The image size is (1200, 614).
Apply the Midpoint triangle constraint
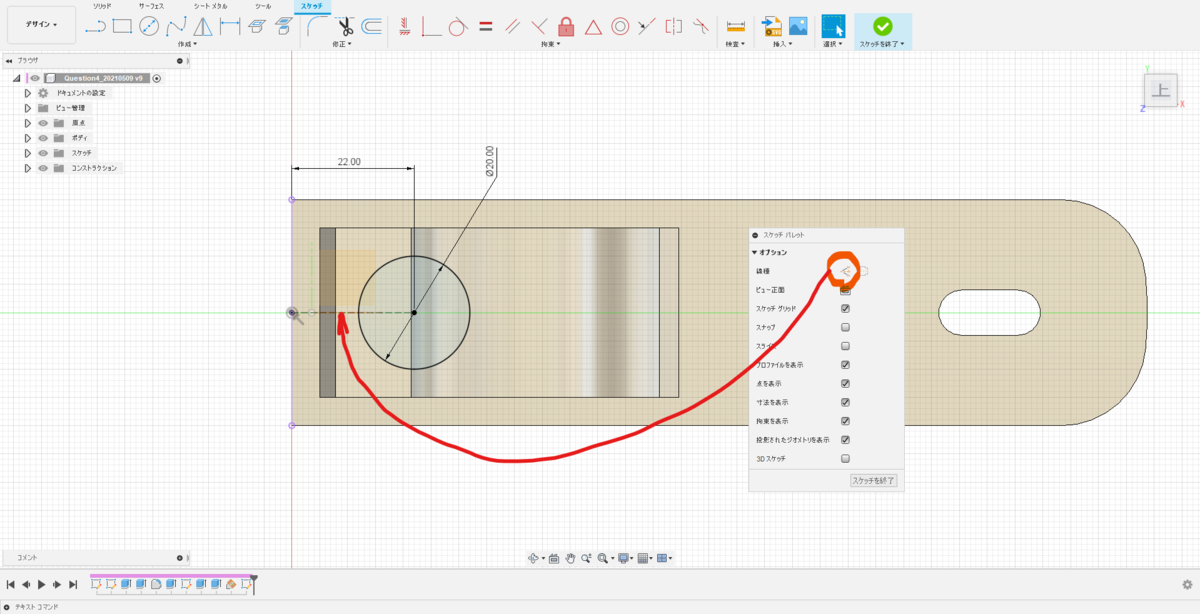[x=593, y=26]
